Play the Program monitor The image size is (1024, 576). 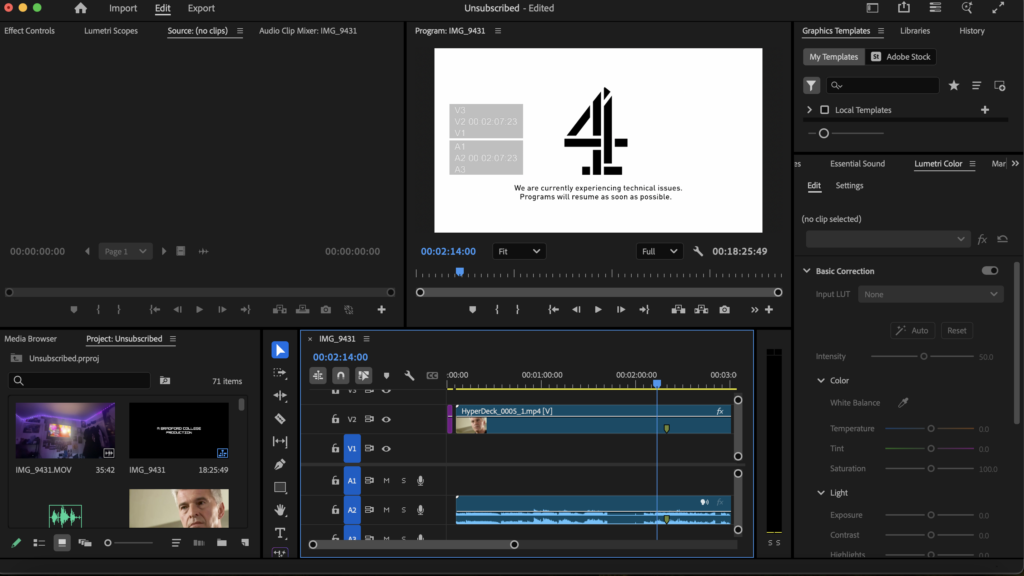coord(598,310)
